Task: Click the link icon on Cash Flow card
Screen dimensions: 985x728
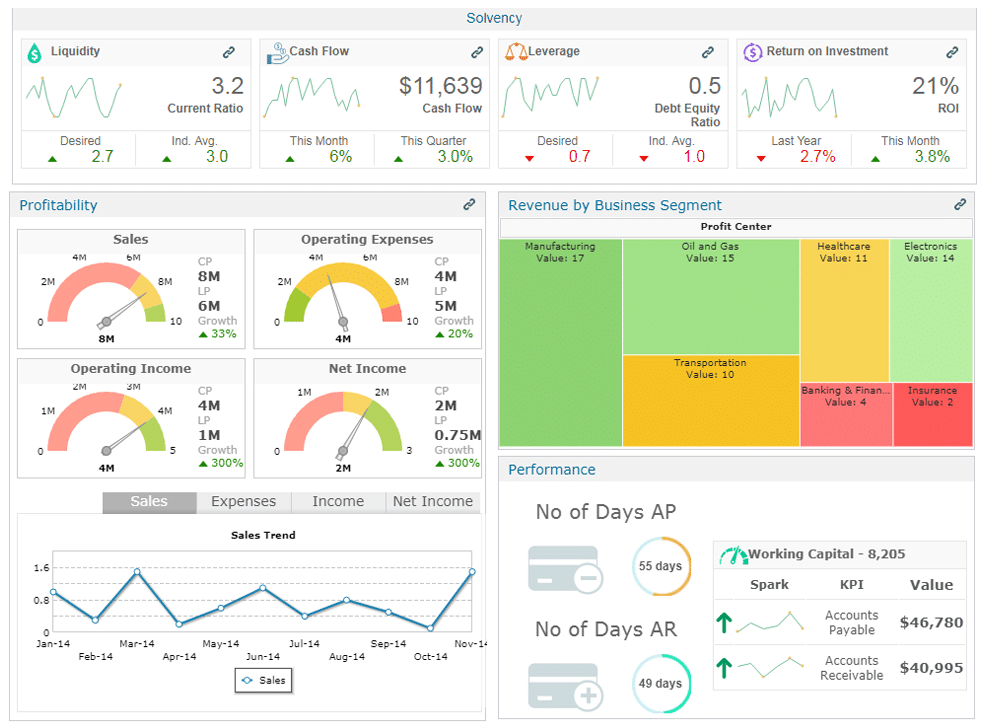Action: click(477, 52)
